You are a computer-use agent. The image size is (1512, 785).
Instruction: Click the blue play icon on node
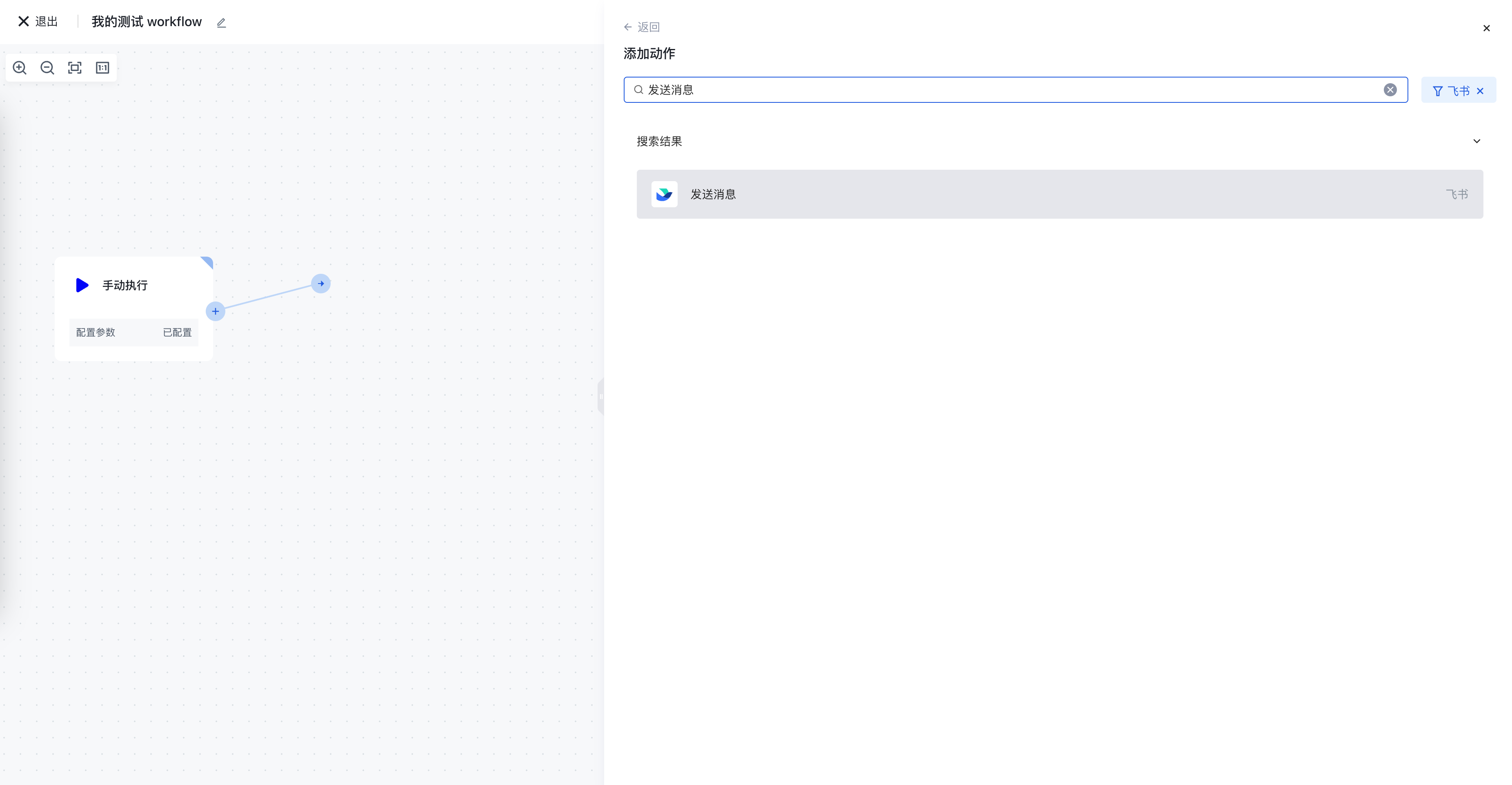pos(82,286)
